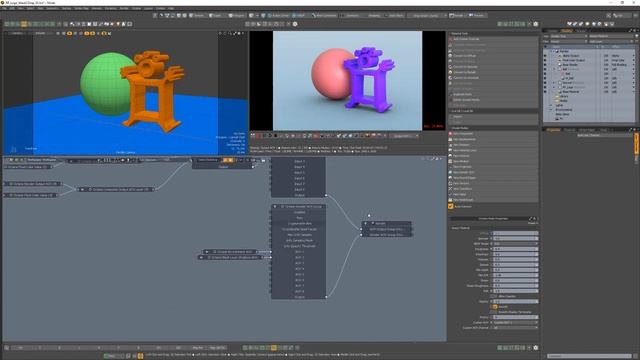Screen dimensions: 640x360
Task: Select Polygons selection mode
Action: [236, 16]
